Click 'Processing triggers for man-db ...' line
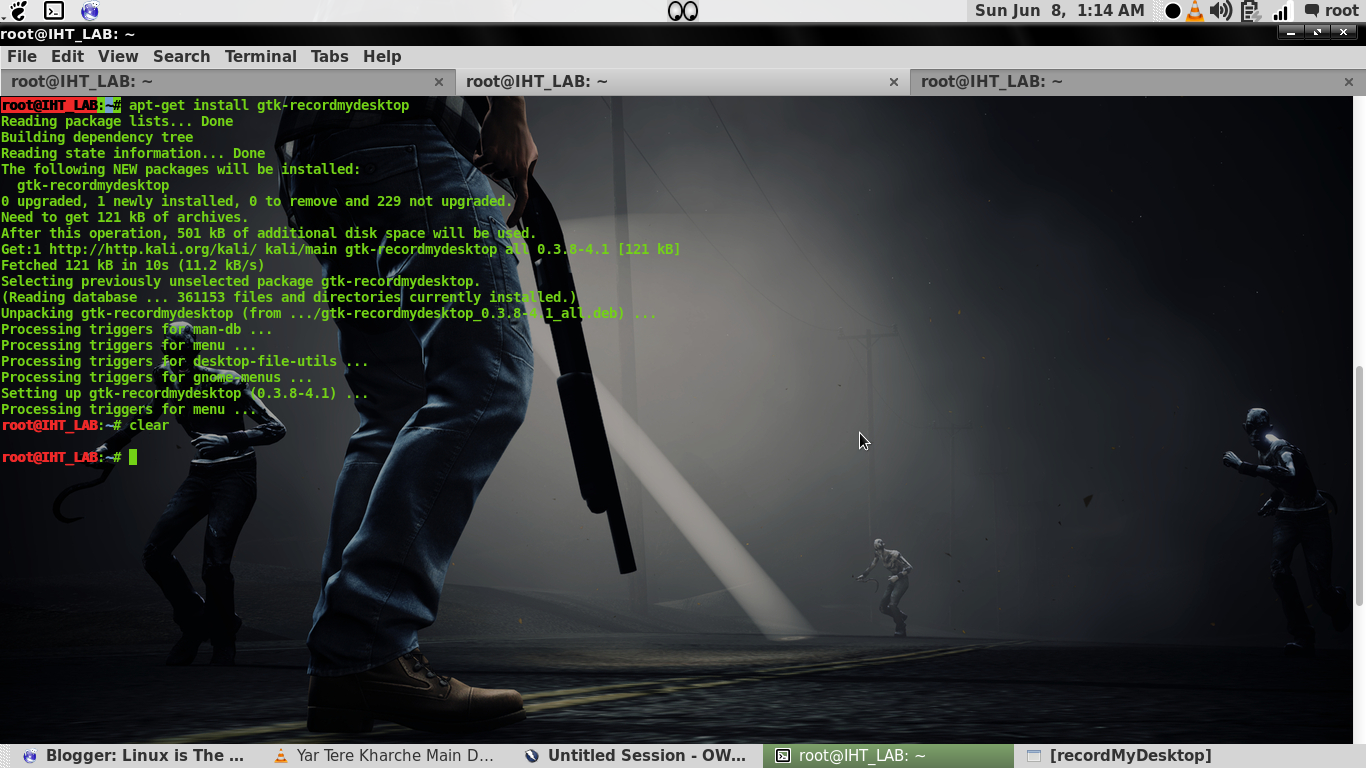 coord(137,329)
